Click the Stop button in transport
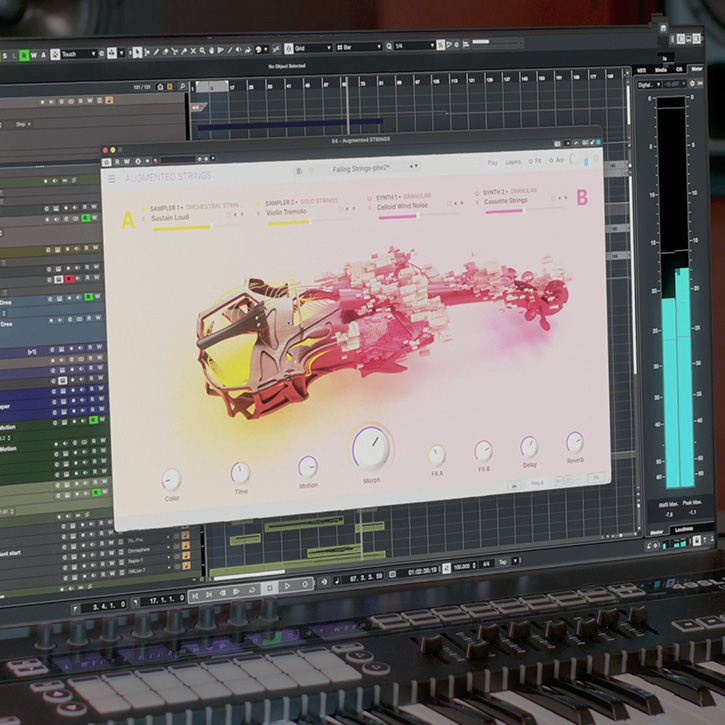 pyautogui.click(x=270, y=587)
